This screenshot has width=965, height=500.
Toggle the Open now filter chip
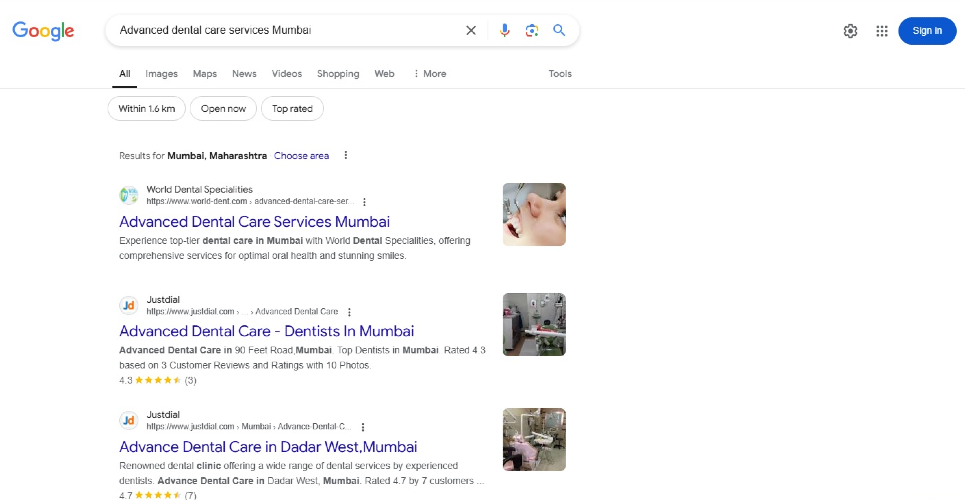coord(223,109)
